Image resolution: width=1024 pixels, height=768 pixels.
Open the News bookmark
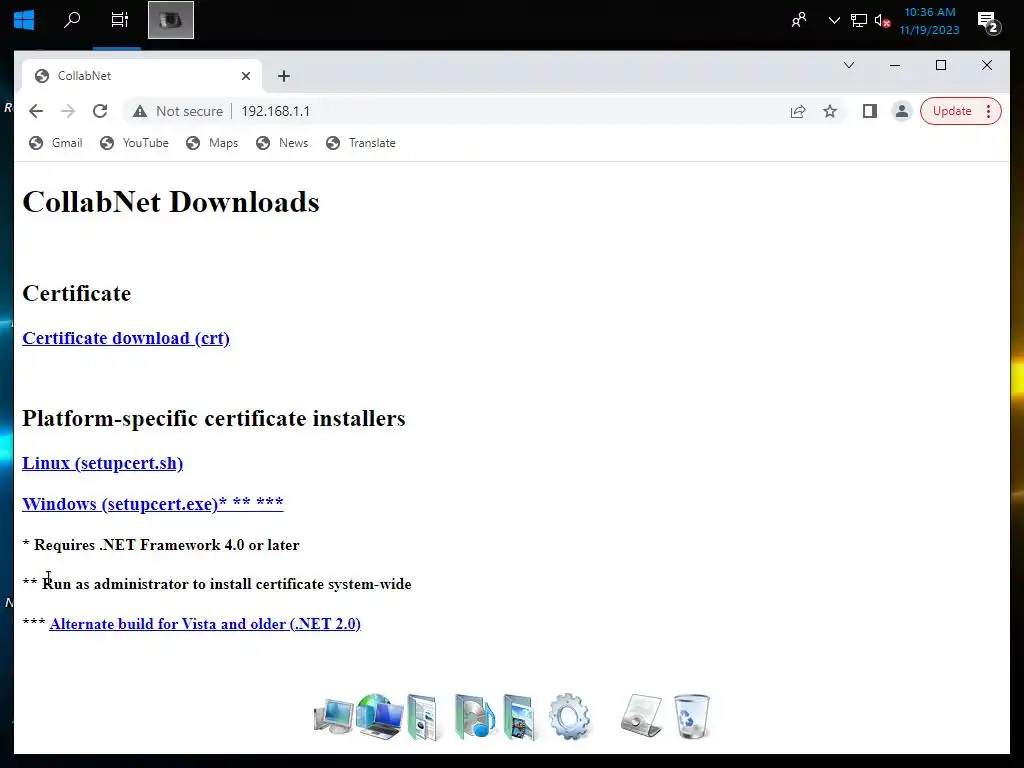coord(282,143)
